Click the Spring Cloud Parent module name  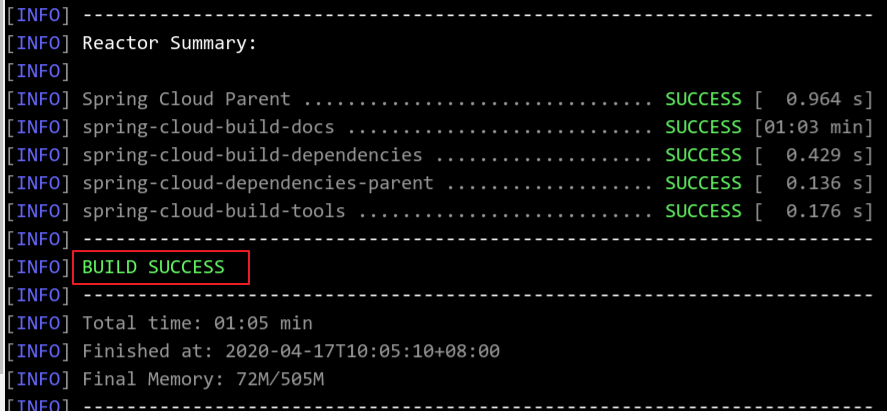pos(186,99)
